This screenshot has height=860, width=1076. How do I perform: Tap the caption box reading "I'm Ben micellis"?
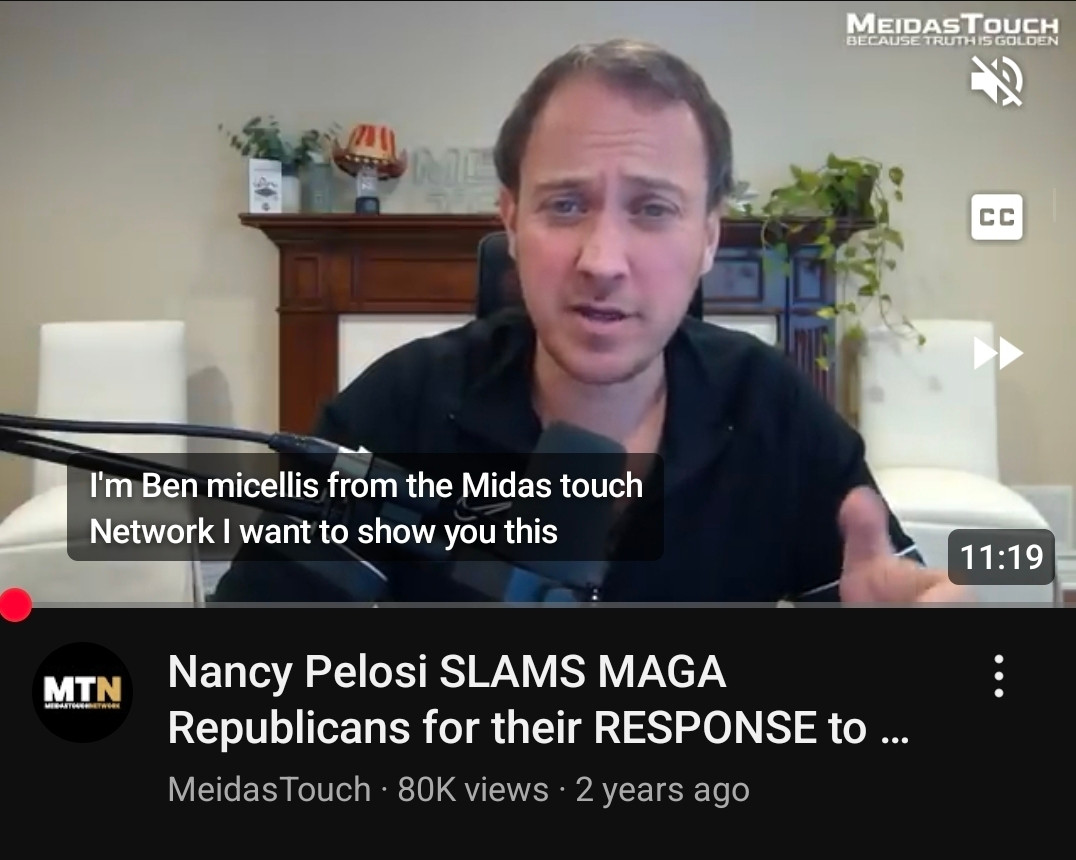point(365,507)
